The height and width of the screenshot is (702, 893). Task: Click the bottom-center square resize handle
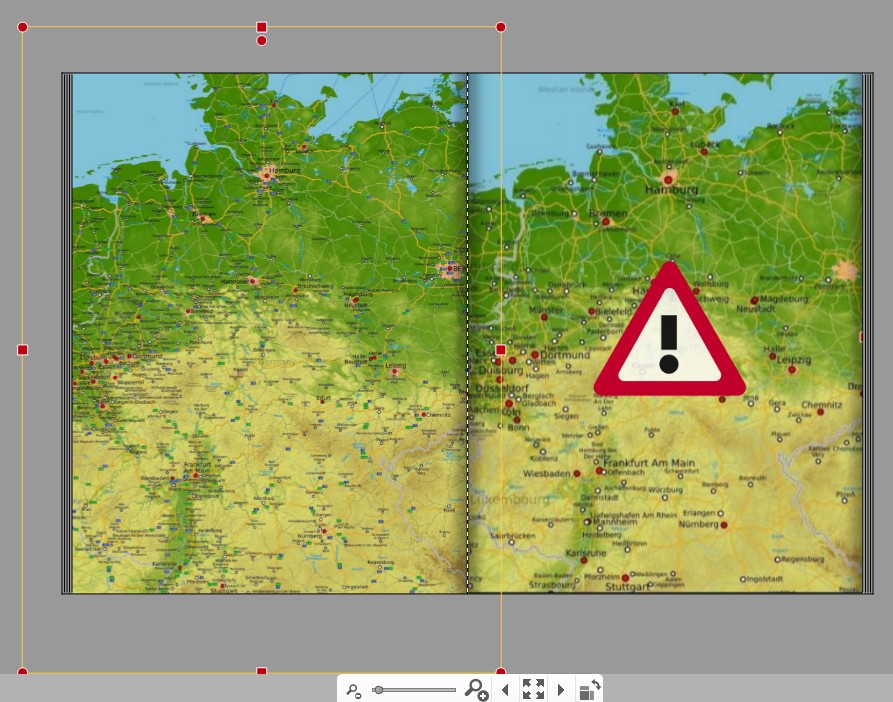261,672
